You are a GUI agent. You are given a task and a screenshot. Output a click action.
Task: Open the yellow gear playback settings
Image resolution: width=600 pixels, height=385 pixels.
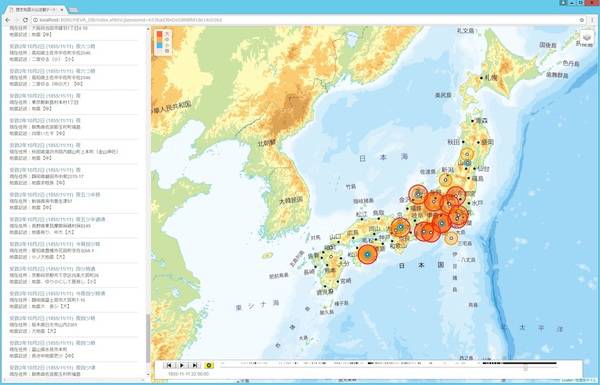[209, 365]
